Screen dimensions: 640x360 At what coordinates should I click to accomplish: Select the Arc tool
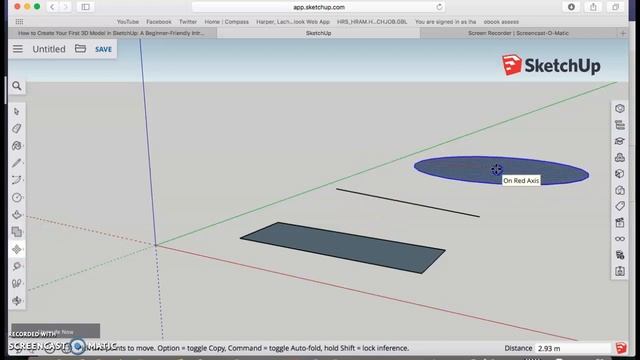17,180
